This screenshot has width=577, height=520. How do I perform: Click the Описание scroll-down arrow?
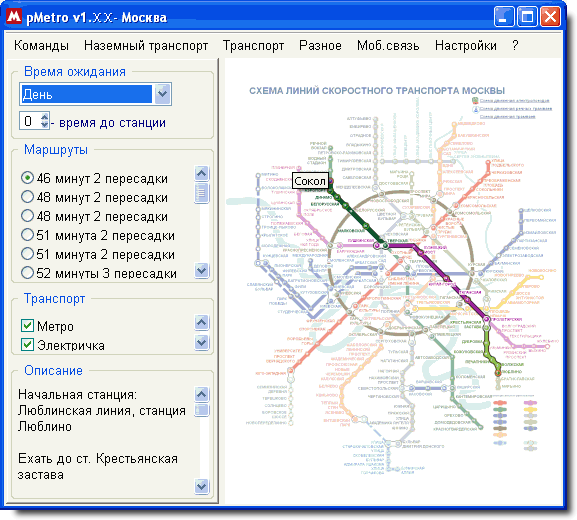(x=202, y=487)
